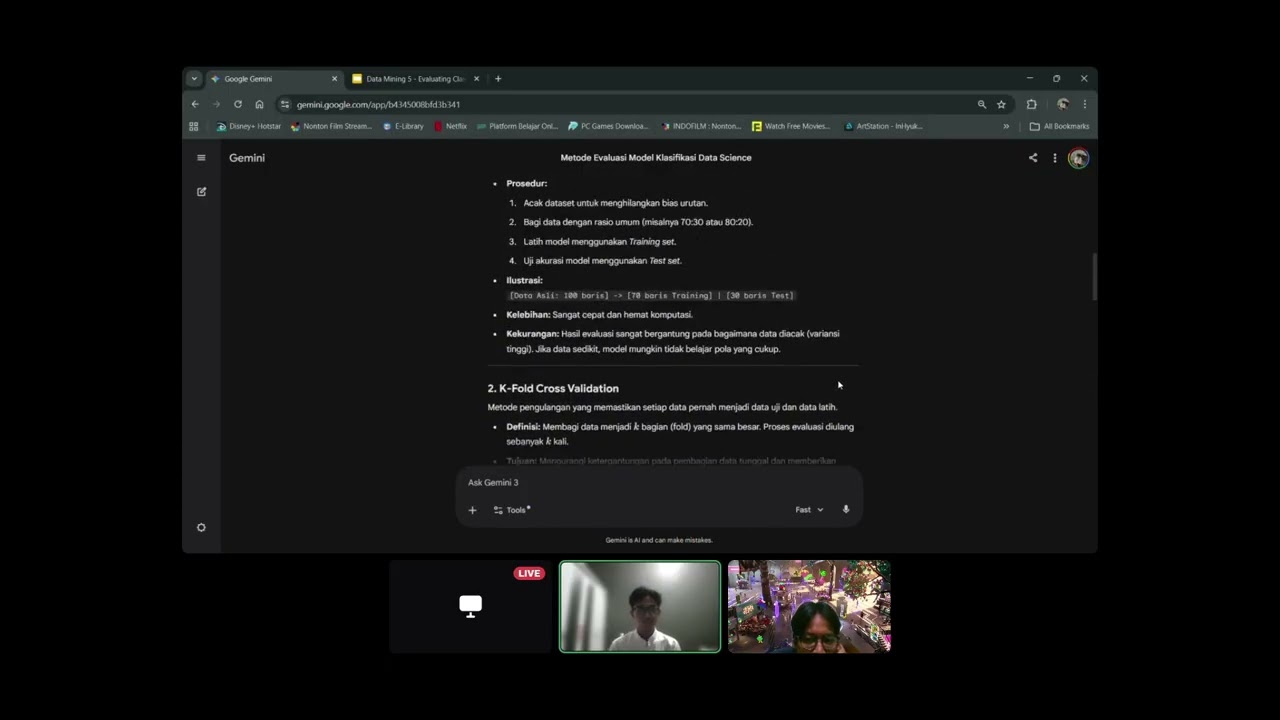1280x720 pixels.
Task: Select the LIVE screen-share tile
Action: tap(470, 606)
